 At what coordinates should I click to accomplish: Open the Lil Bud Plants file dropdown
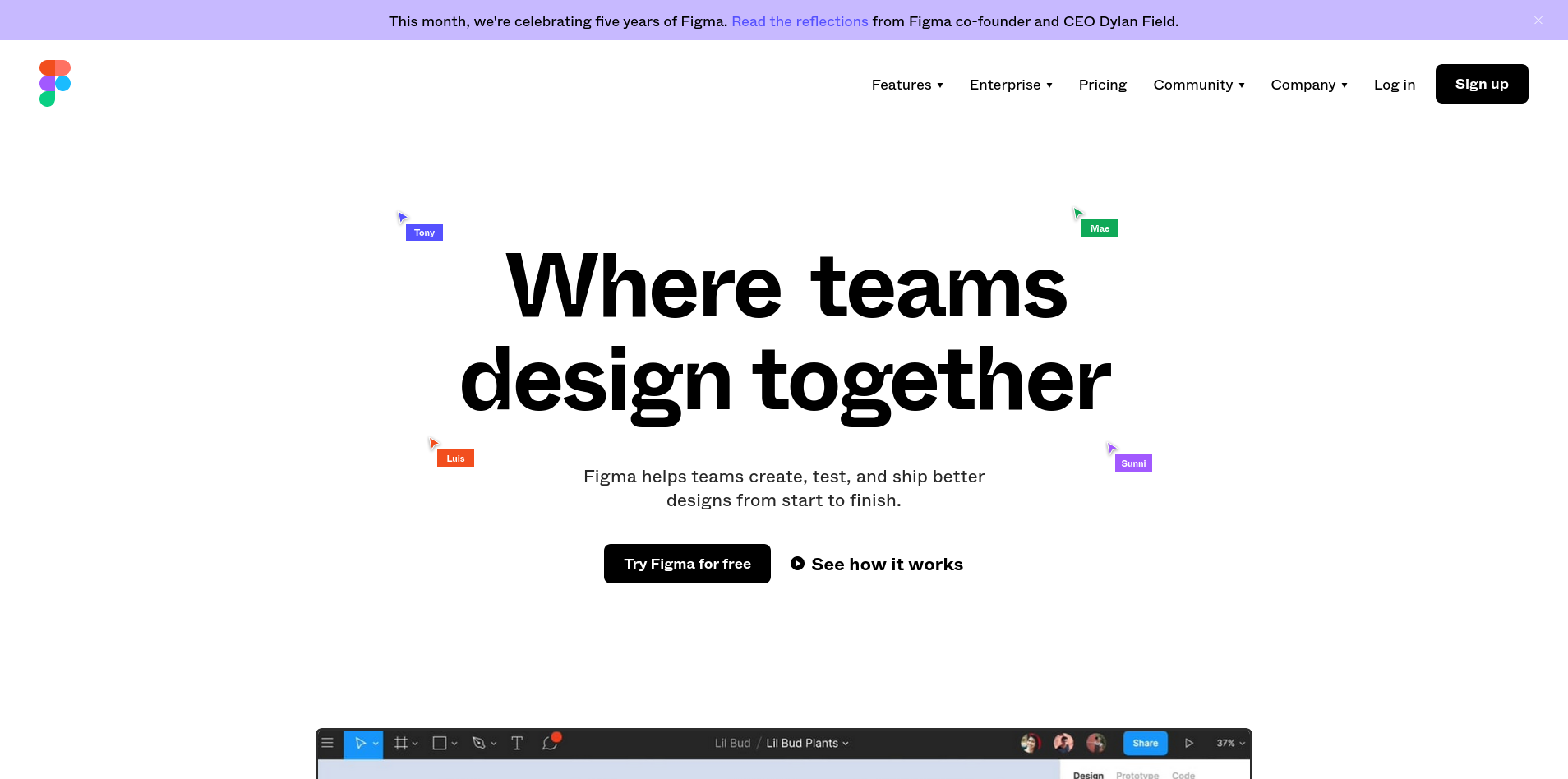pos(807,743)
